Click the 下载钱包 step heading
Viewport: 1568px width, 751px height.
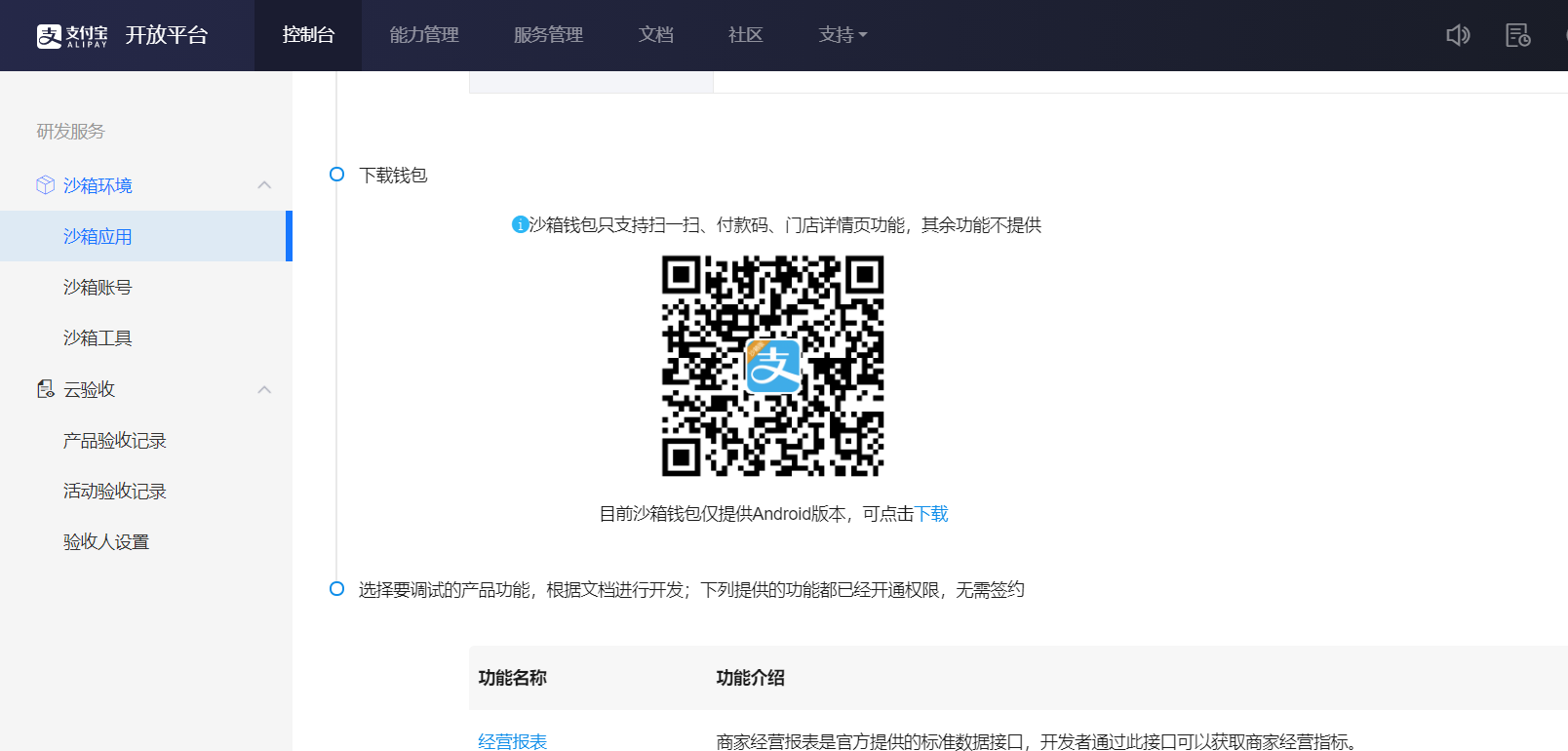coord(393,175)
